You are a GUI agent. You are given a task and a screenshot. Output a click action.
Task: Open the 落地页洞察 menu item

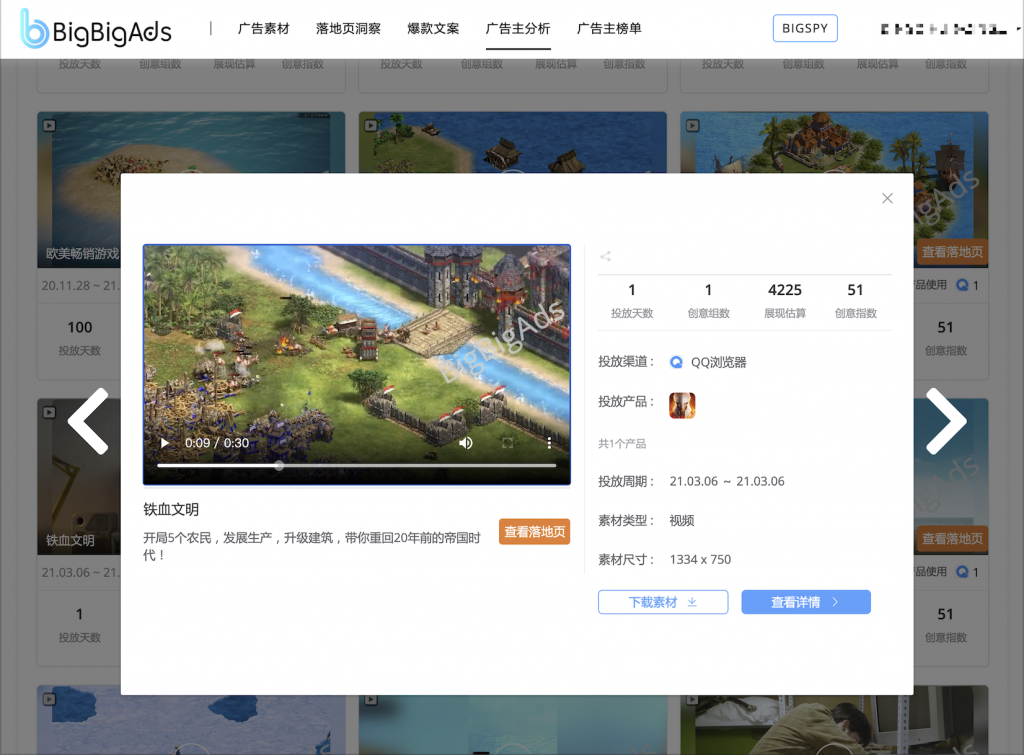point(348,29)
